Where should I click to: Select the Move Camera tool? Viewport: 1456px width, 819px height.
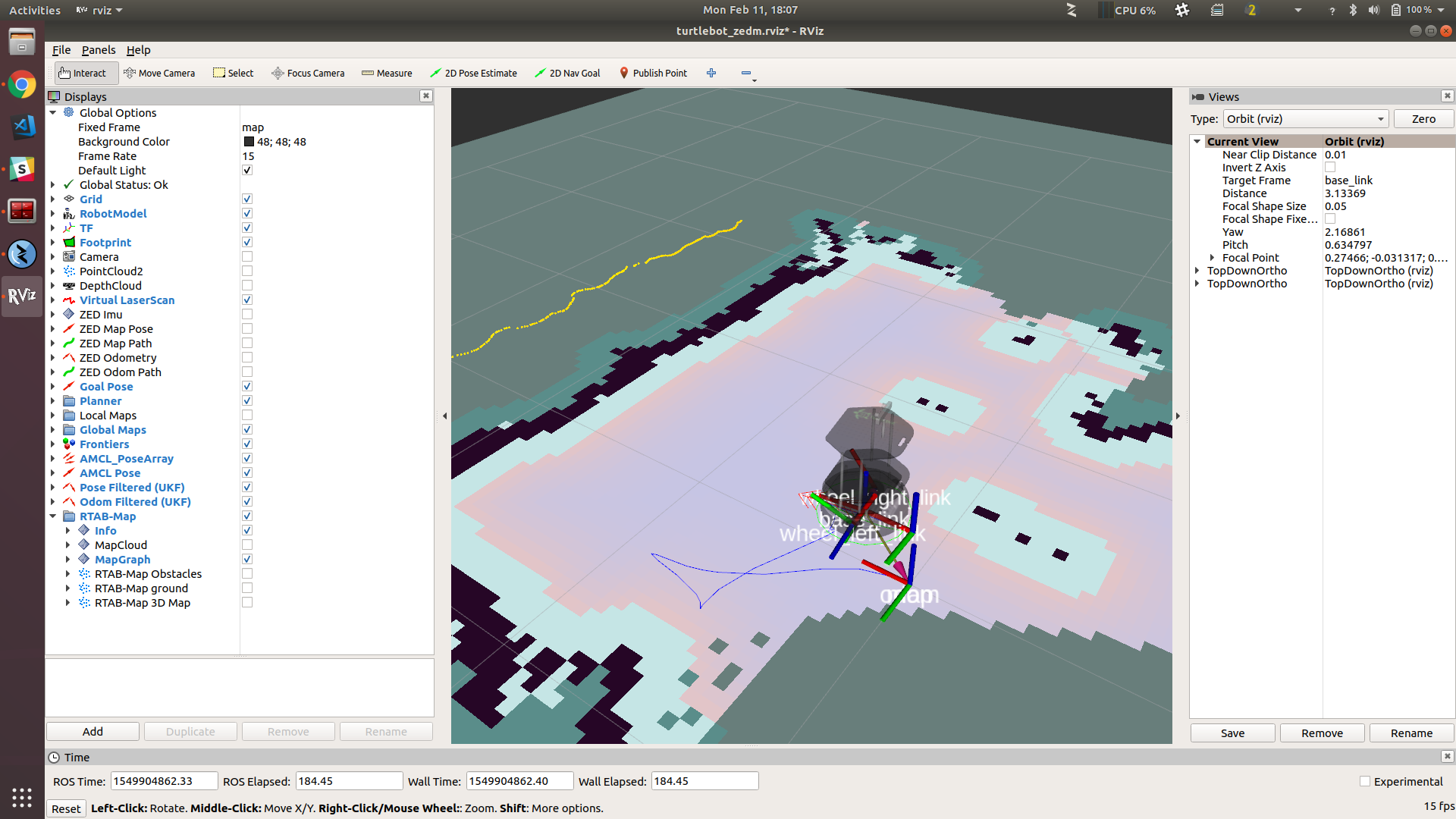pyautogui.click(x=159, y=73)
